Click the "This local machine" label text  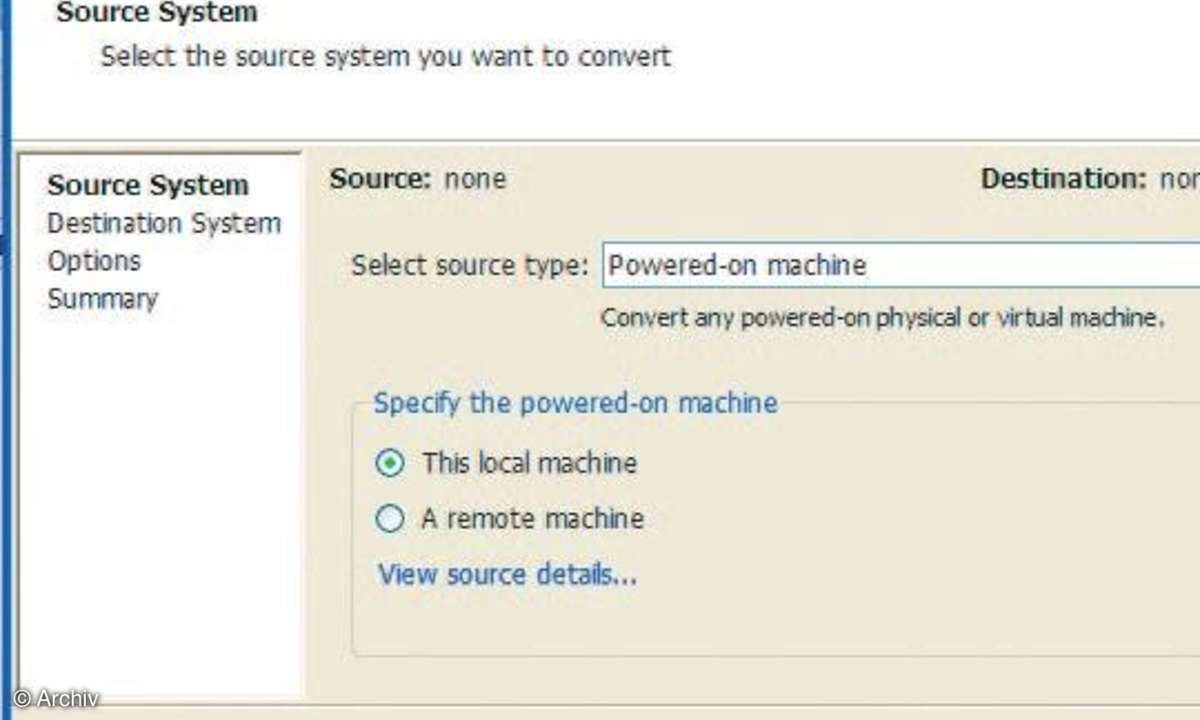[529, 463]
